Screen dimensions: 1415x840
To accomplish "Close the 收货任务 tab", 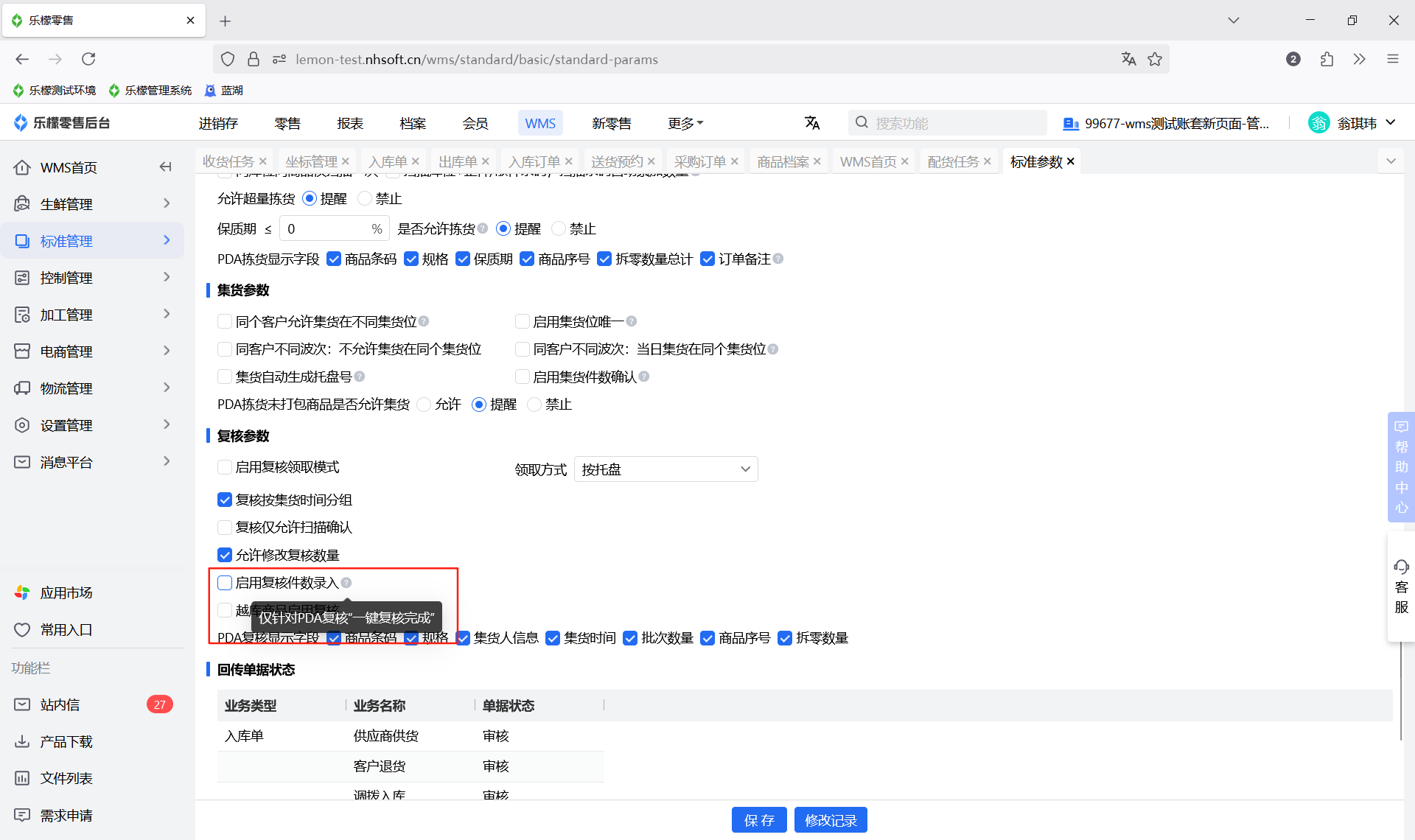I will tap(263, 161).
